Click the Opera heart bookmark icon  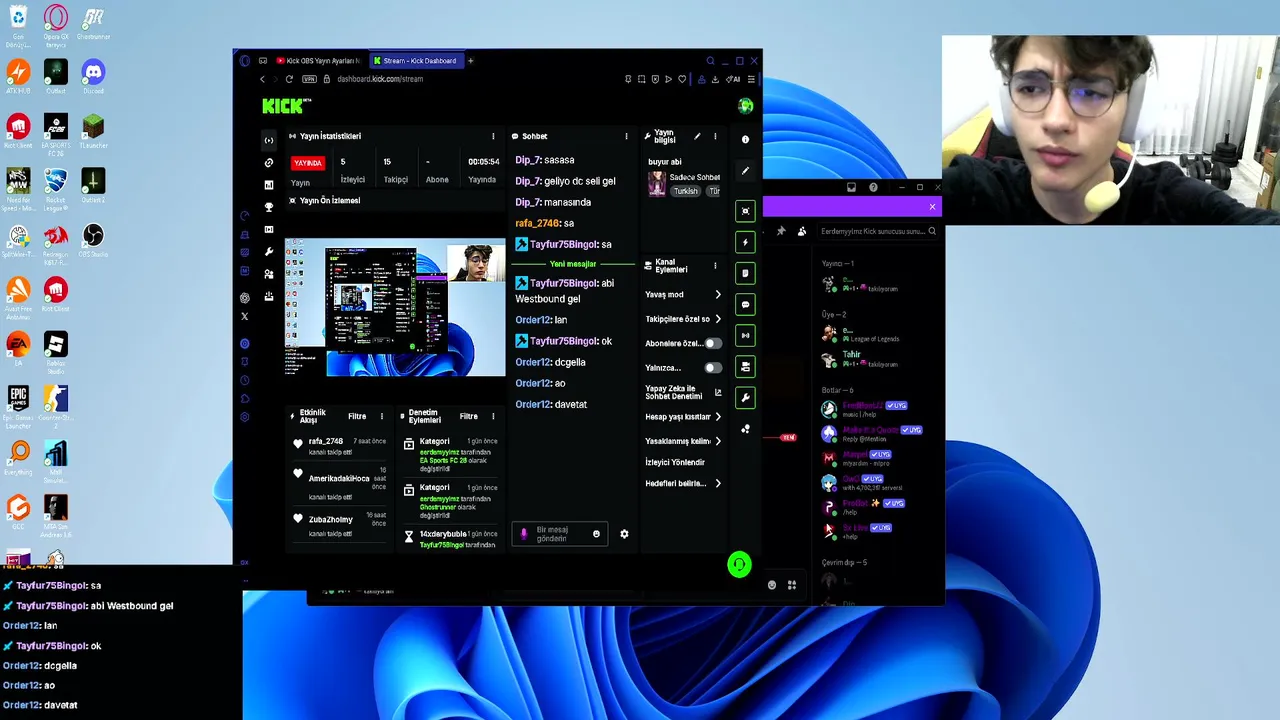click(x=683, y=79)
